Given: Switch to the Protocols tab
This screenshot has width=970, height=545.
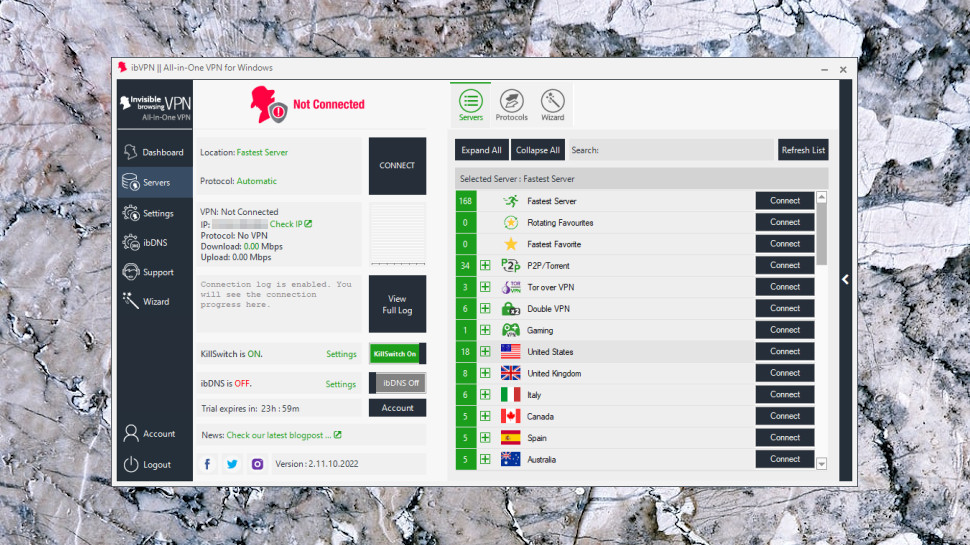Looking at the screenshot, I should pyautogui.click(x=512, y=104).
